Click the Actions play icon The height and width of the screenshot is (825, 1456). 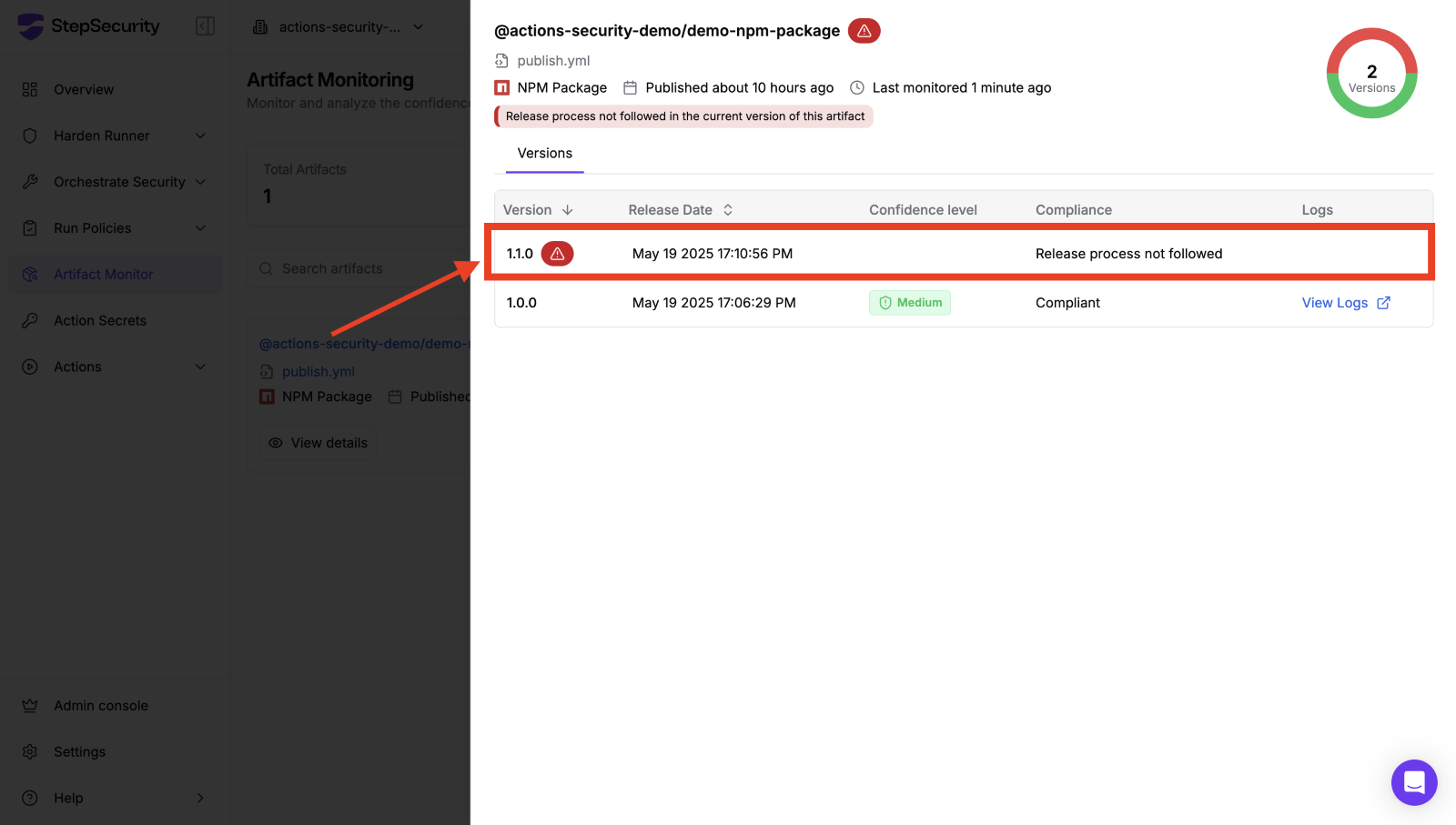30,367
